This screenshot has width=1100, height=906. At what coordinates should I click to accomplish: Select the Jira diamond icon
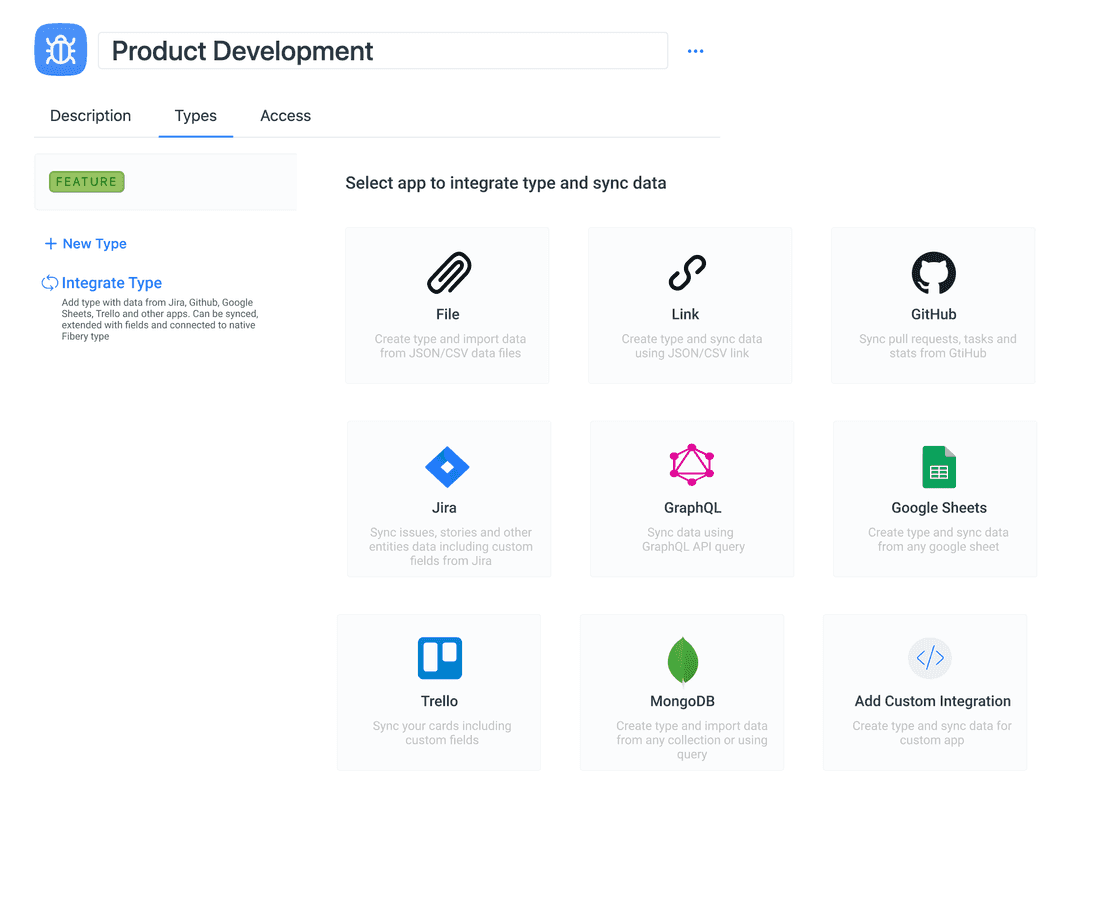point(446,467)
